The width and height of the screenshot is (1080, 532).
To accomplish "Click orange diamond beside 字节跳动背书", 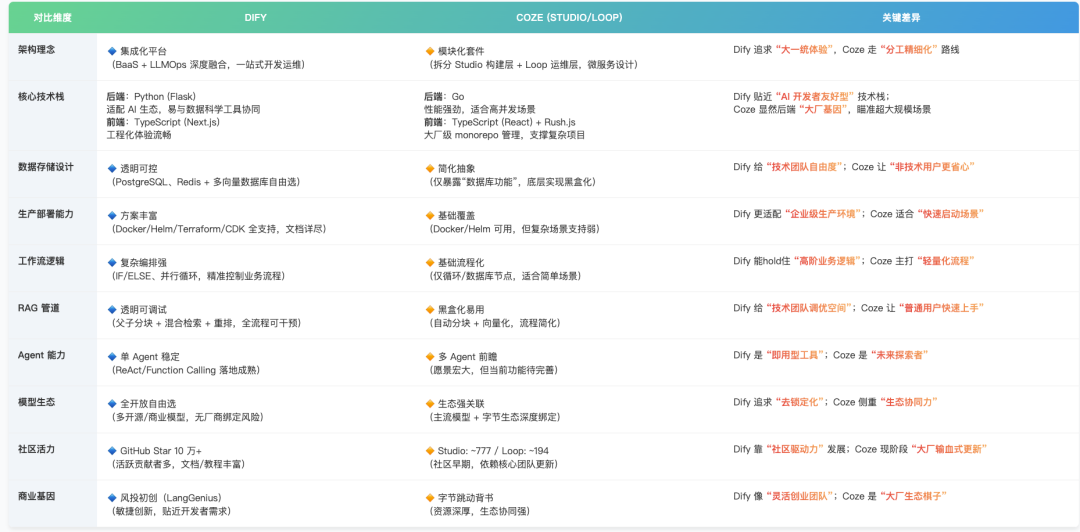I will [x=430, y=498].
